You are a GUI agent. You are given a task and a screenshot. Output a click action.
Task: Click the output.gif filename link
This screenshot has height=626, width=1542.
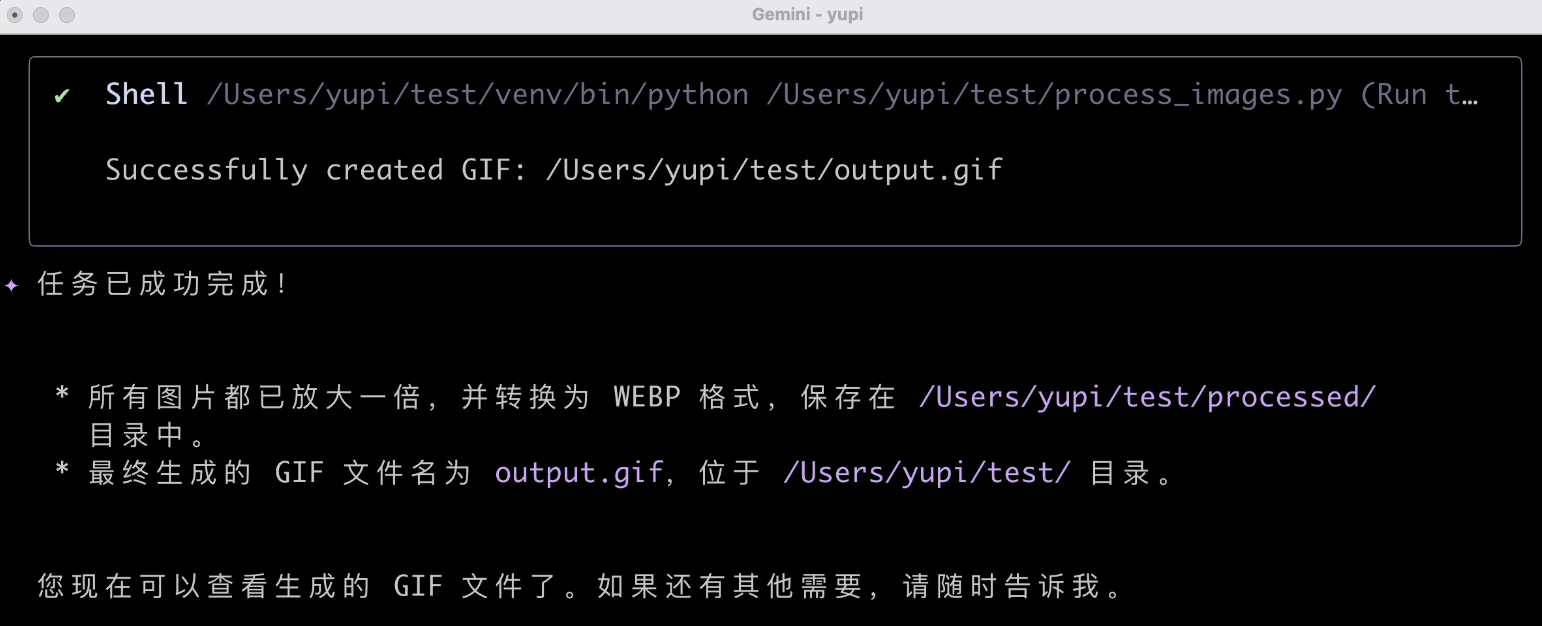click(578, 472)
